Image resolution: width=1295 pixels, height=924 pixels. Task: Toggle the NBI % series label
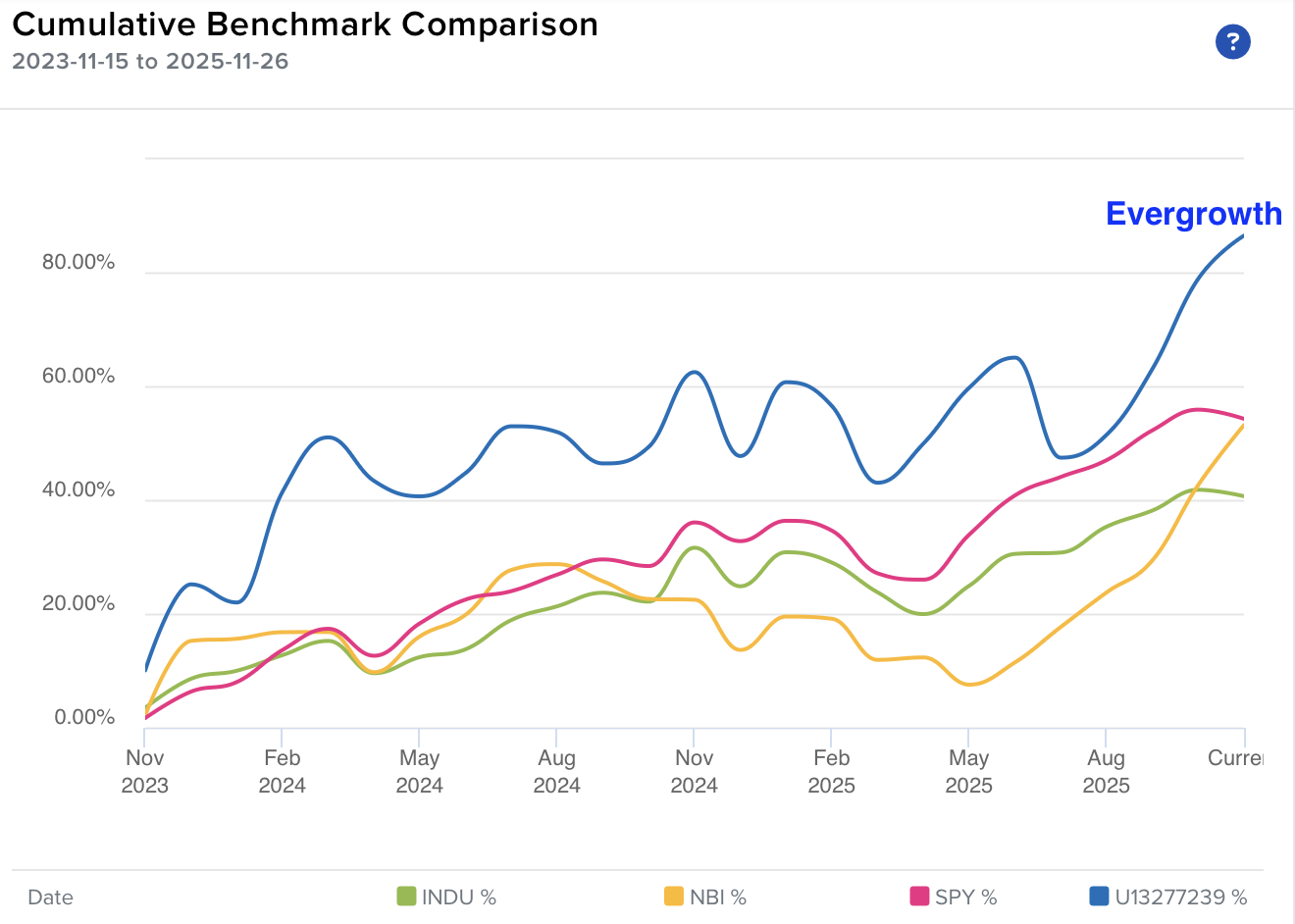click(x=718, y=897)
